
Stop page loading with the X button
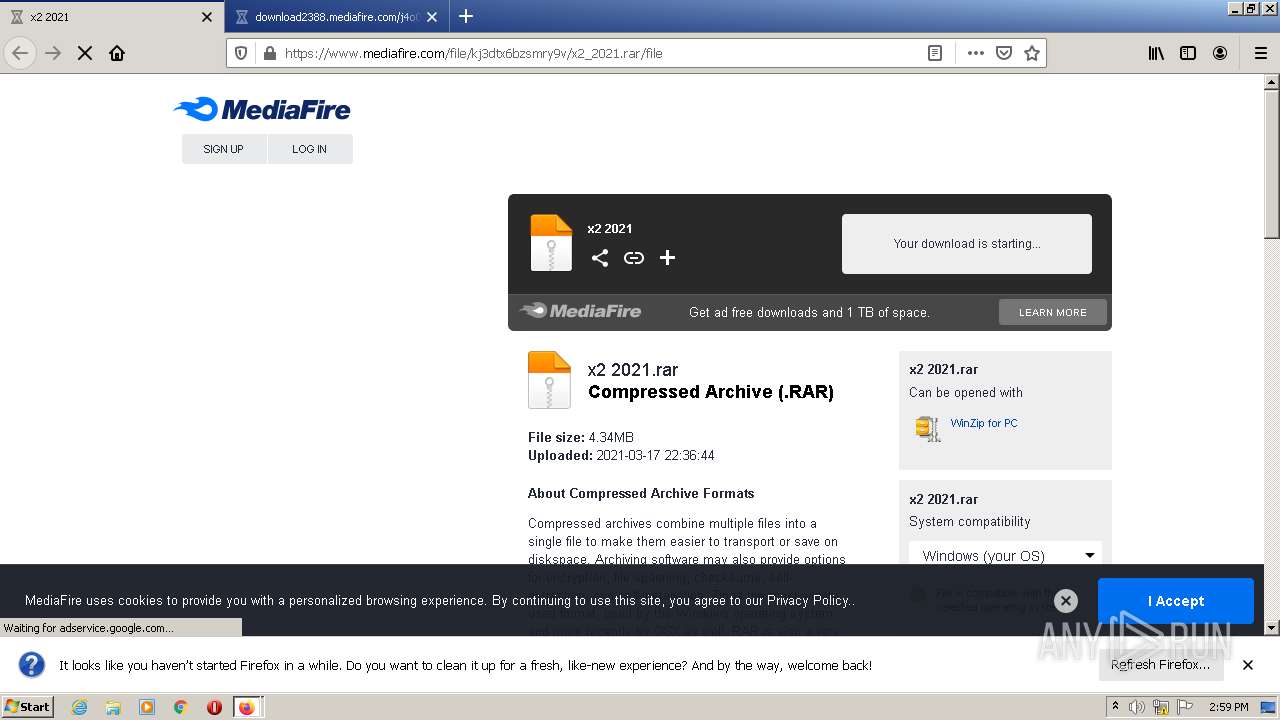[85, 53]
